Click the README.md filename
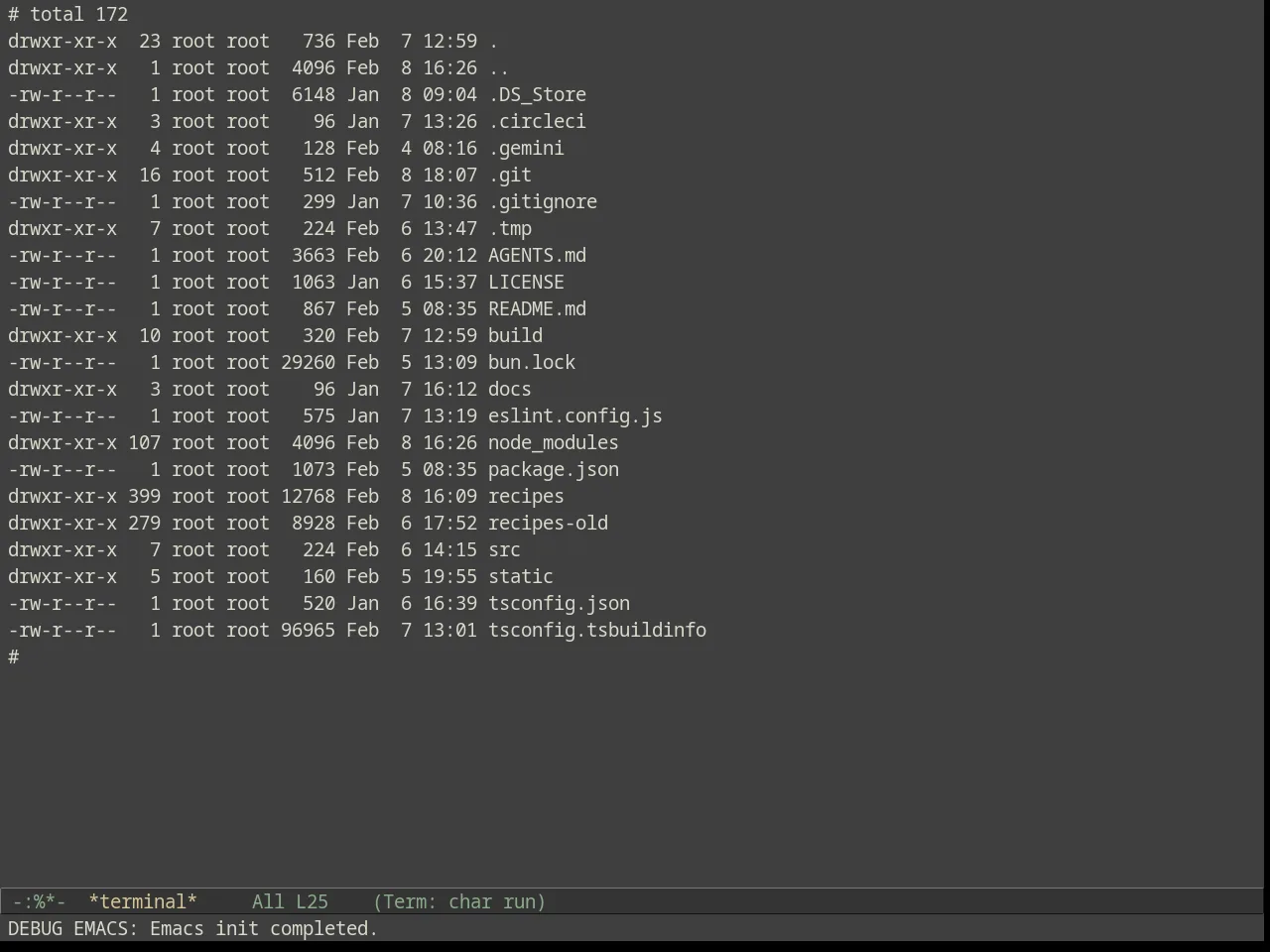Image resolution: width=1270 pixels, height=952 pixels. (x=537, y=308)
